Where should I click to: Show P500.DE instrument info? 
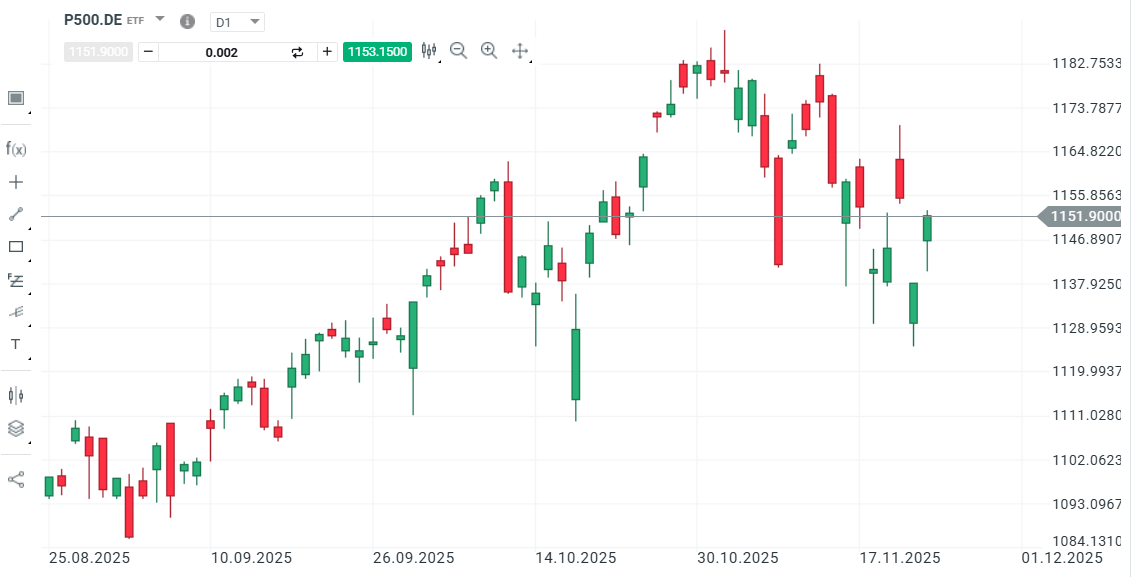pos(187,21)
